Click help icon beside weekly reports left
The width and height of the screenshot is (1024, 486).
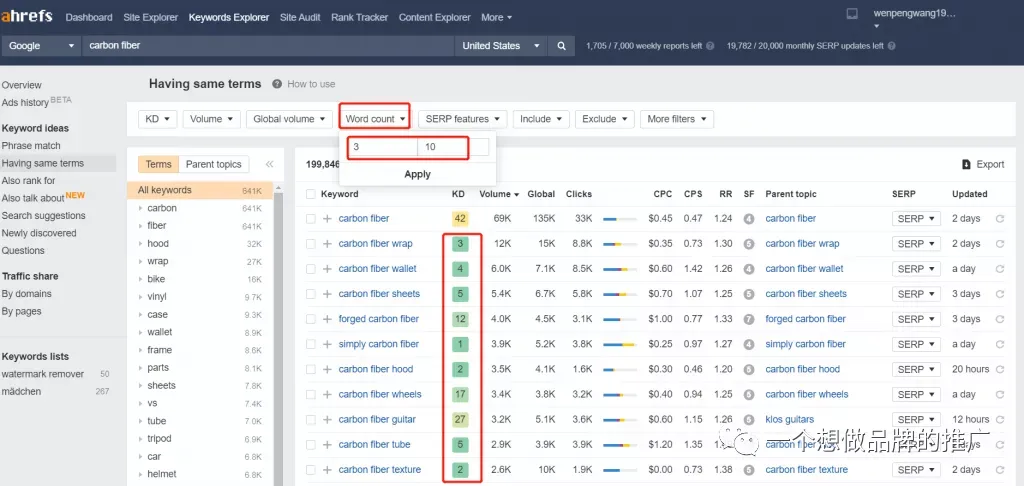click(710, 46)
